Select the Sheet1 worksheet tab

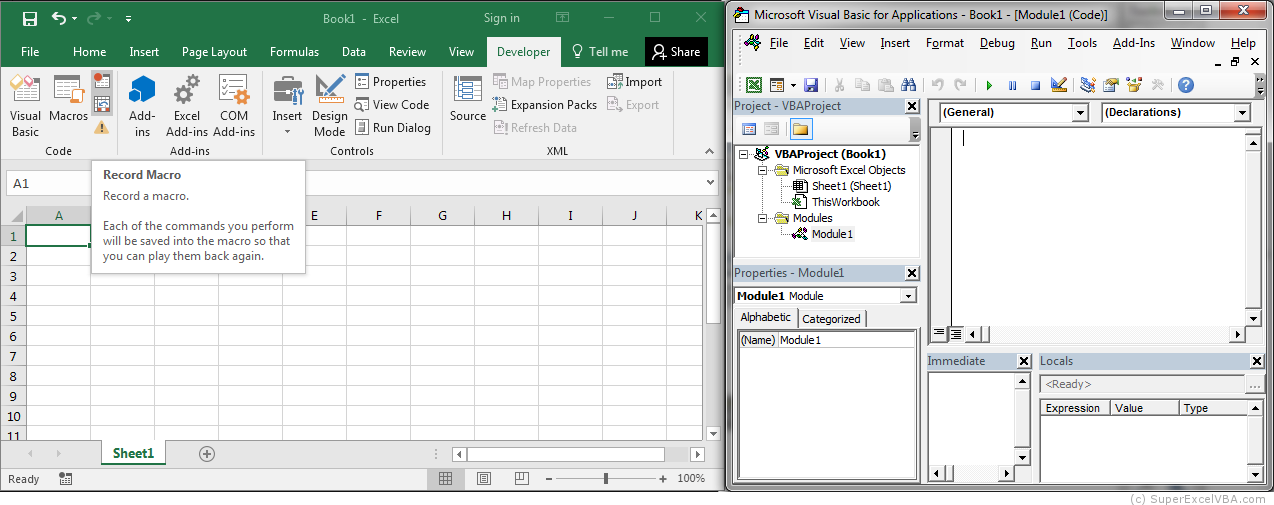tap(134, 453)
